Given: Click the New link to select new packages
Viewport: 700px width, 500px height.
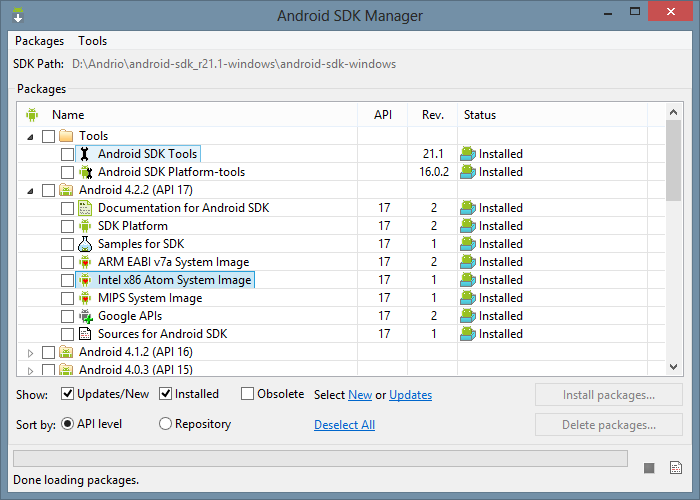Looking at the screenshot, I should [360, 395].
